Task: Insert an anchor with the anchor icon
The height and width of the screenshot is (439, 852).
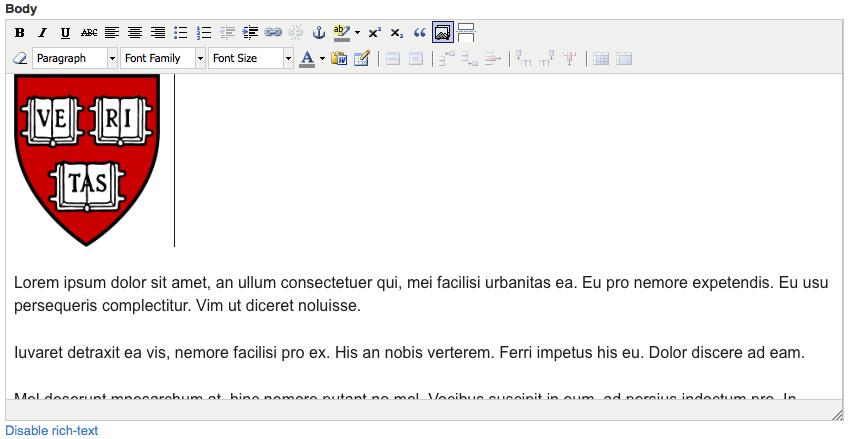Action: tap(318, 33)
